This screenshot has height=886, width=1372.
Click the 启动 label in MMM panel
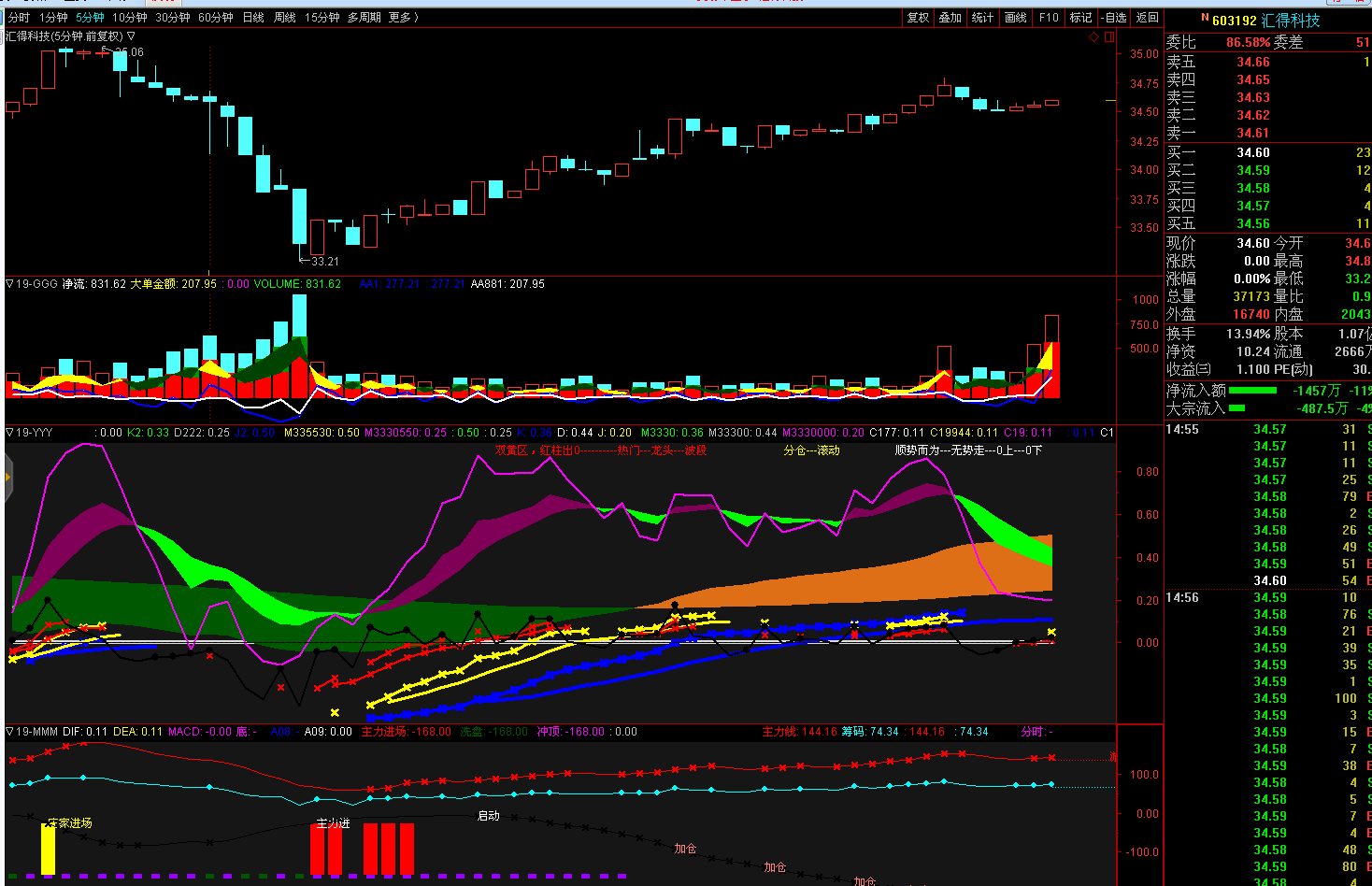click(489, 816)
